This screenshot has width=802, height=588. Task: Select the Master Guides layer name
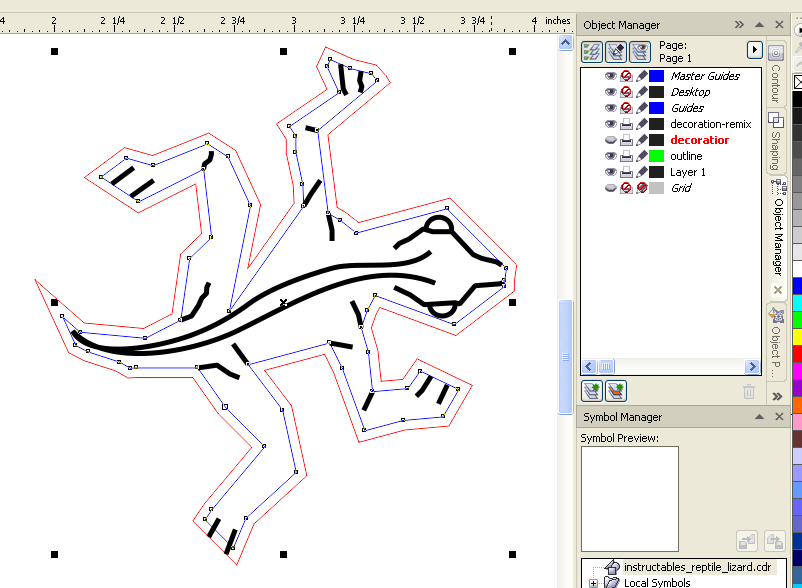(x=705, y=76)
